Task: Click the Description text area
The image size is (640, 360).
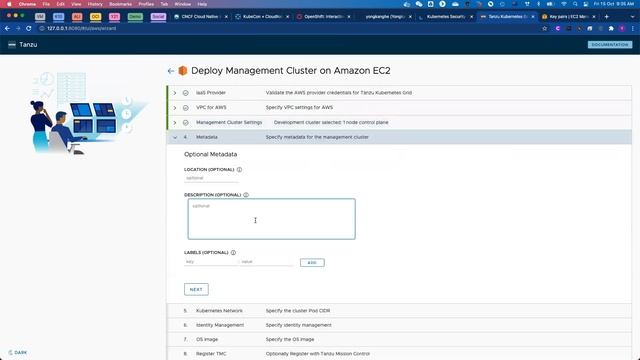Action: click(271, 219)
